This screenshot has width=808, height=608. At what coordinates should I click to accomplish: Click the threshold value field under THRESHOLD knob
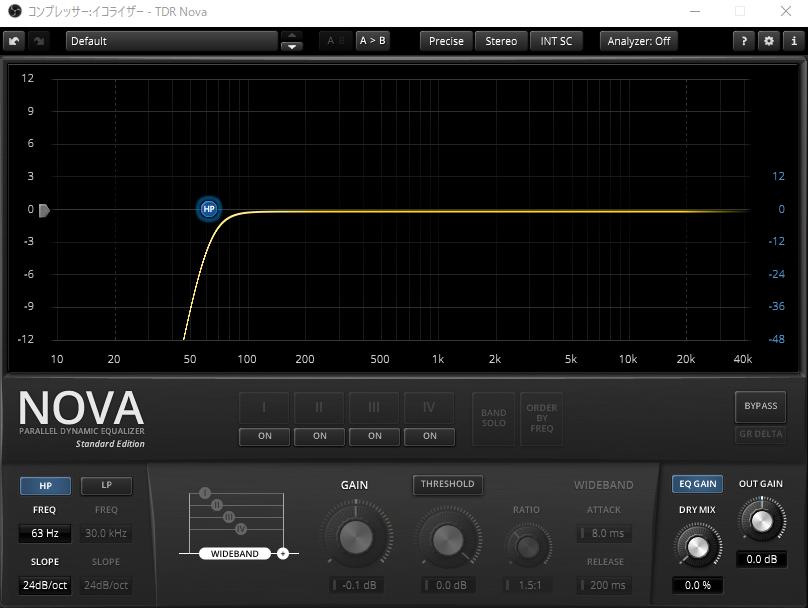[x=448, y=585]
